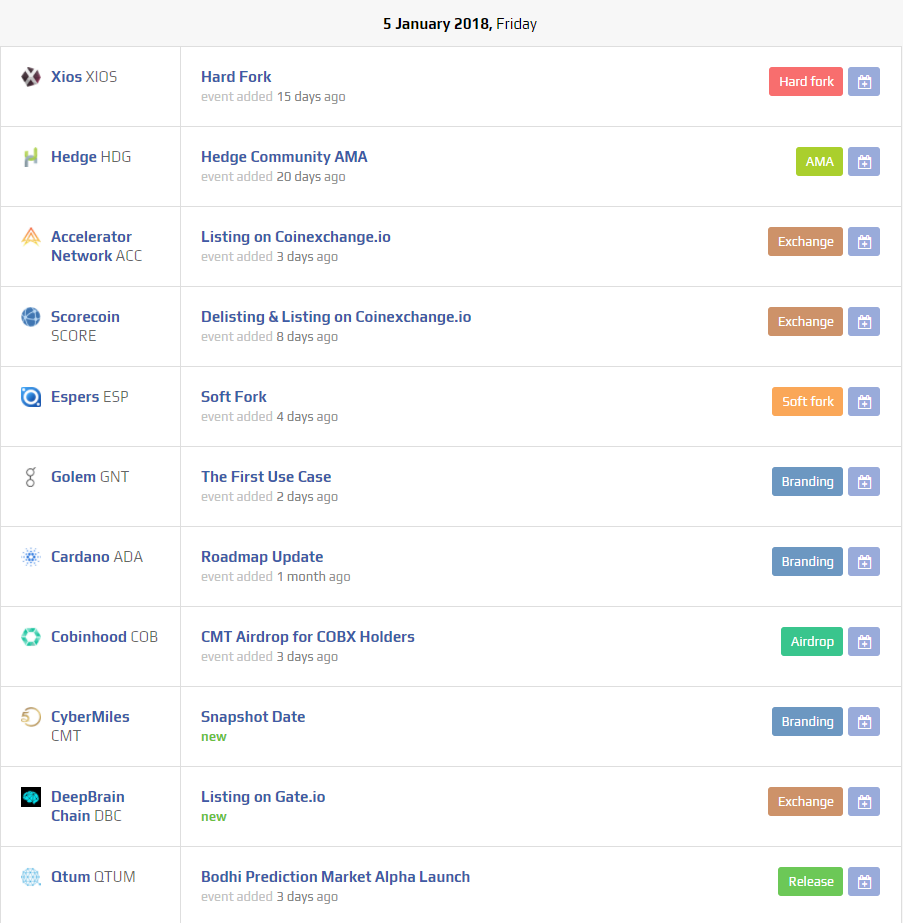Screen dimensions: 903x923
Task: Click the Scorecoin globe logo
Action: [x=31, y=317]
